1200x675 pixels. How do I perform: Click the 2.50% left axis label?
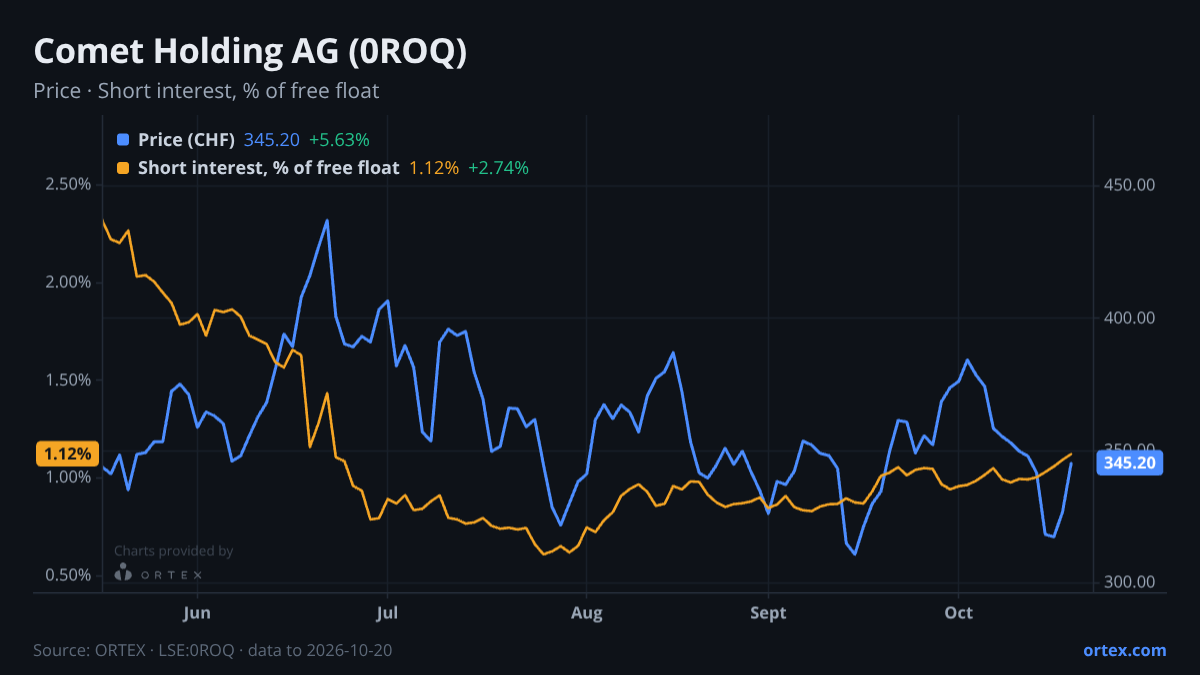(68, 185)
